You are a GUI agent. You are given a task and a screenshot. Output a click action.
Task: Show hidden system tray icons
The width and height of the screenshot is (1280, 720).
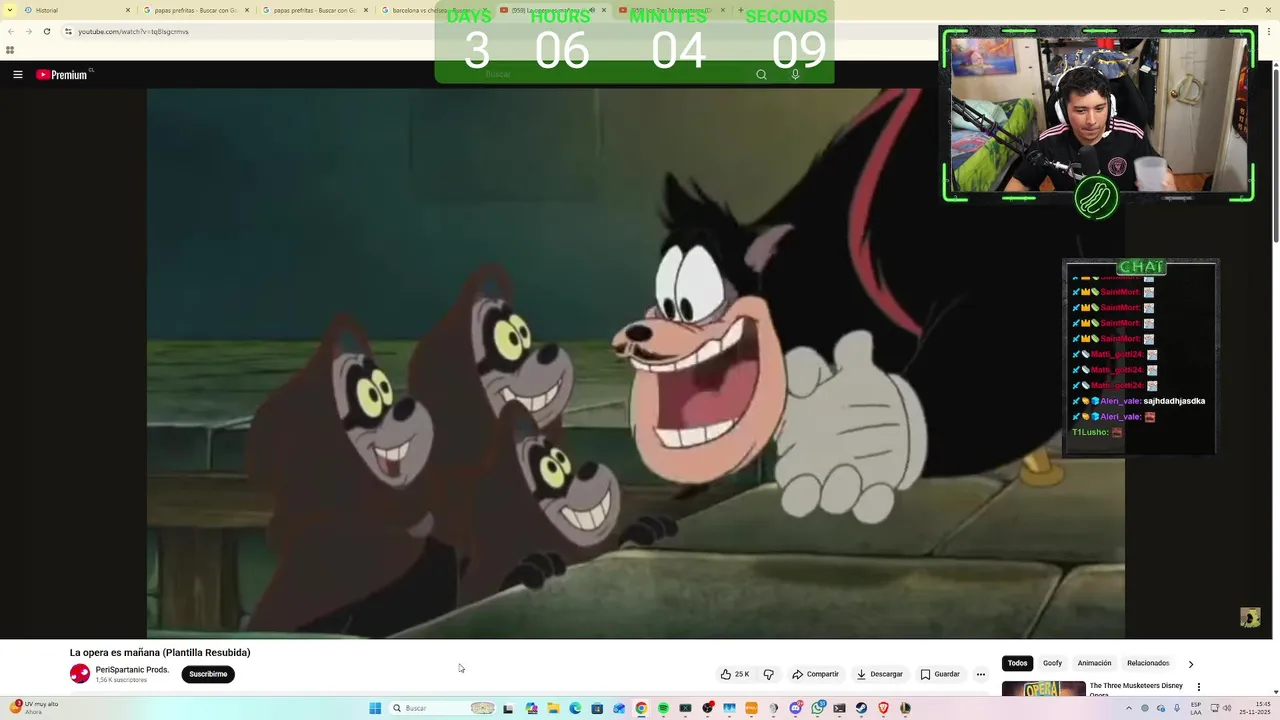pyautogui.click(x=1129, y=708)
